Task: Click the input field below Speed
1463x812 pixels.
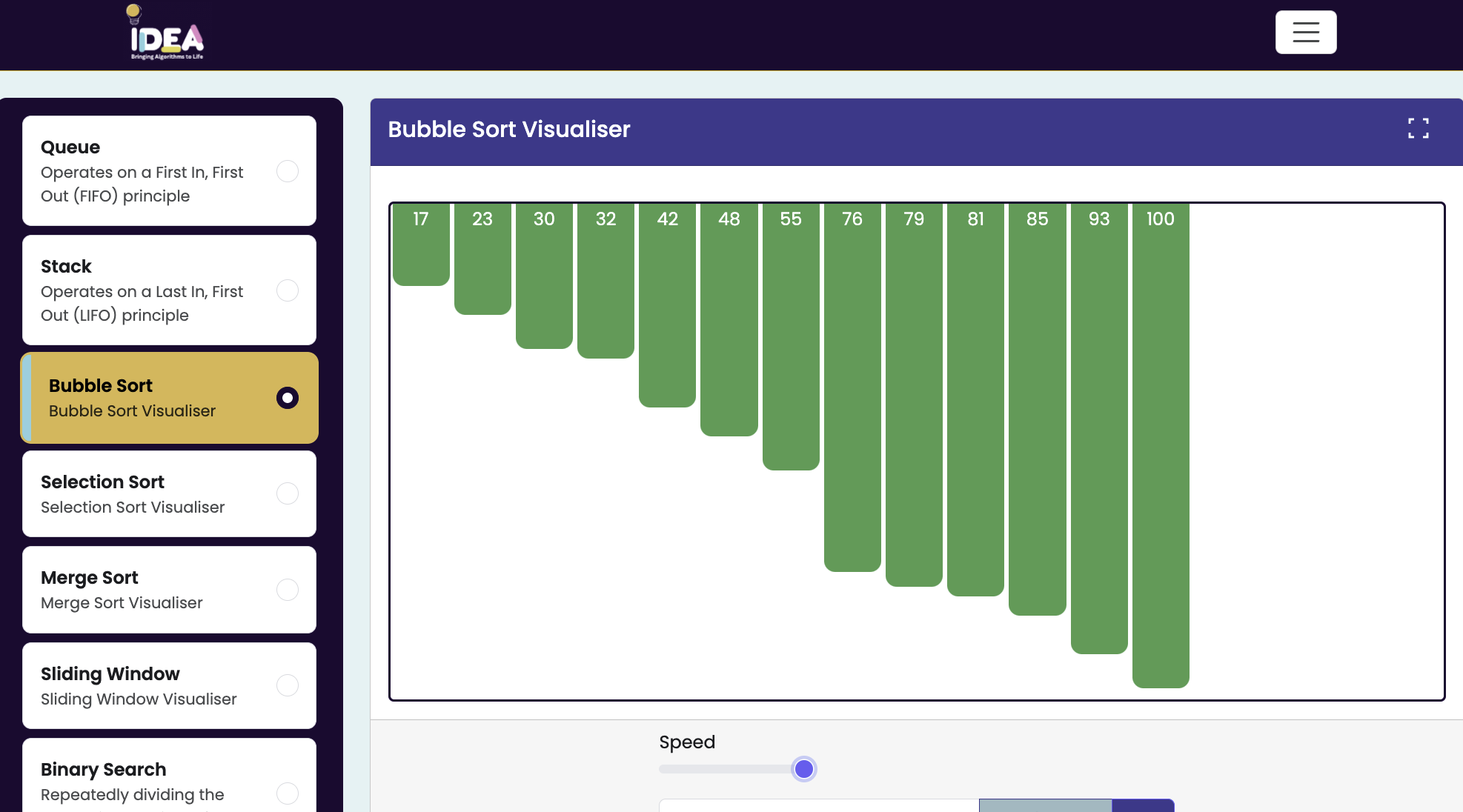Action: (x=818, y=805)
